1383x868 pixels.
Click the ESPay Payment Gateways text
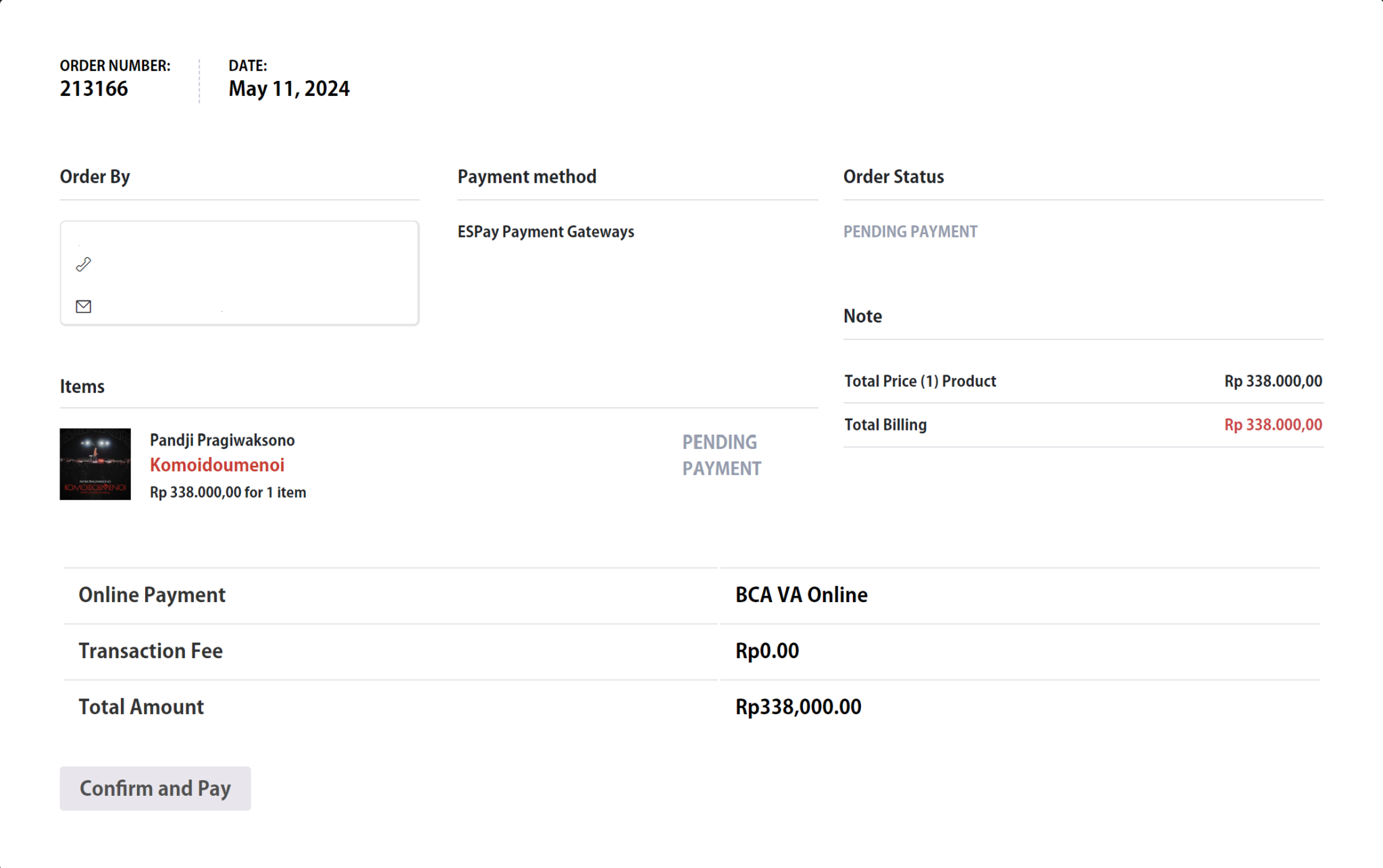click(x=546, y=232)
